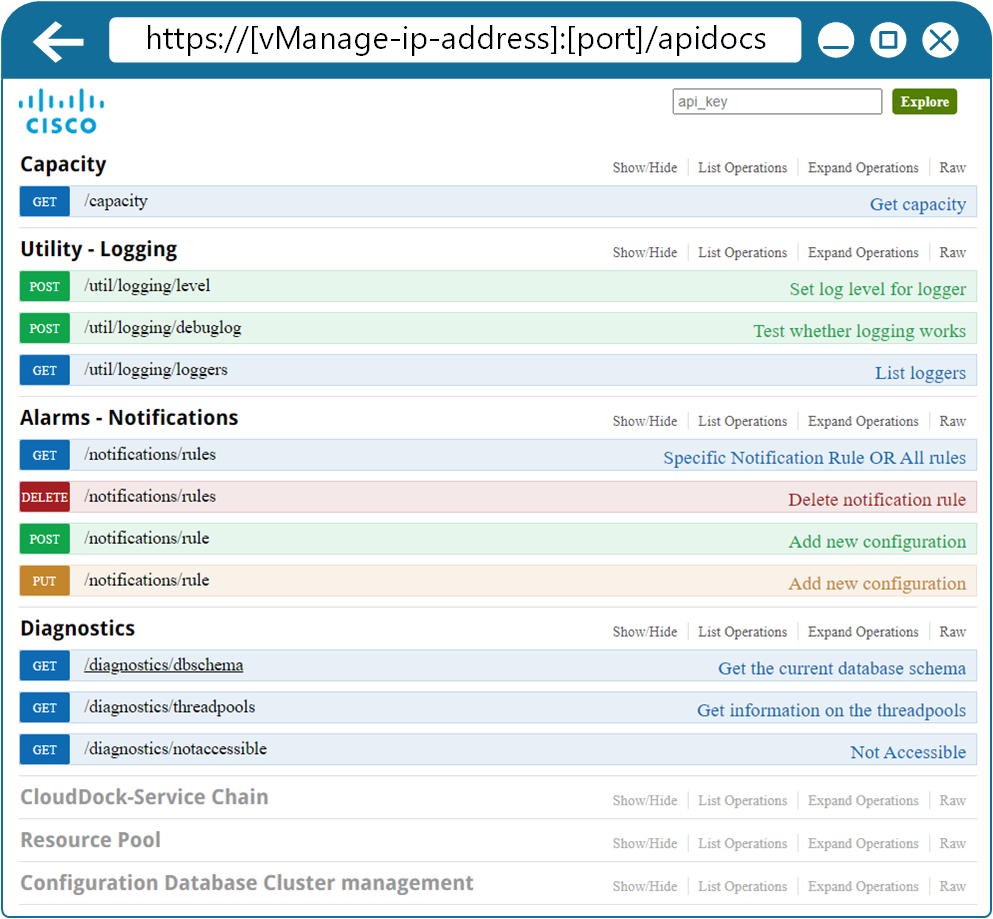Click the browser back arrow

click(x=57, y=39)
